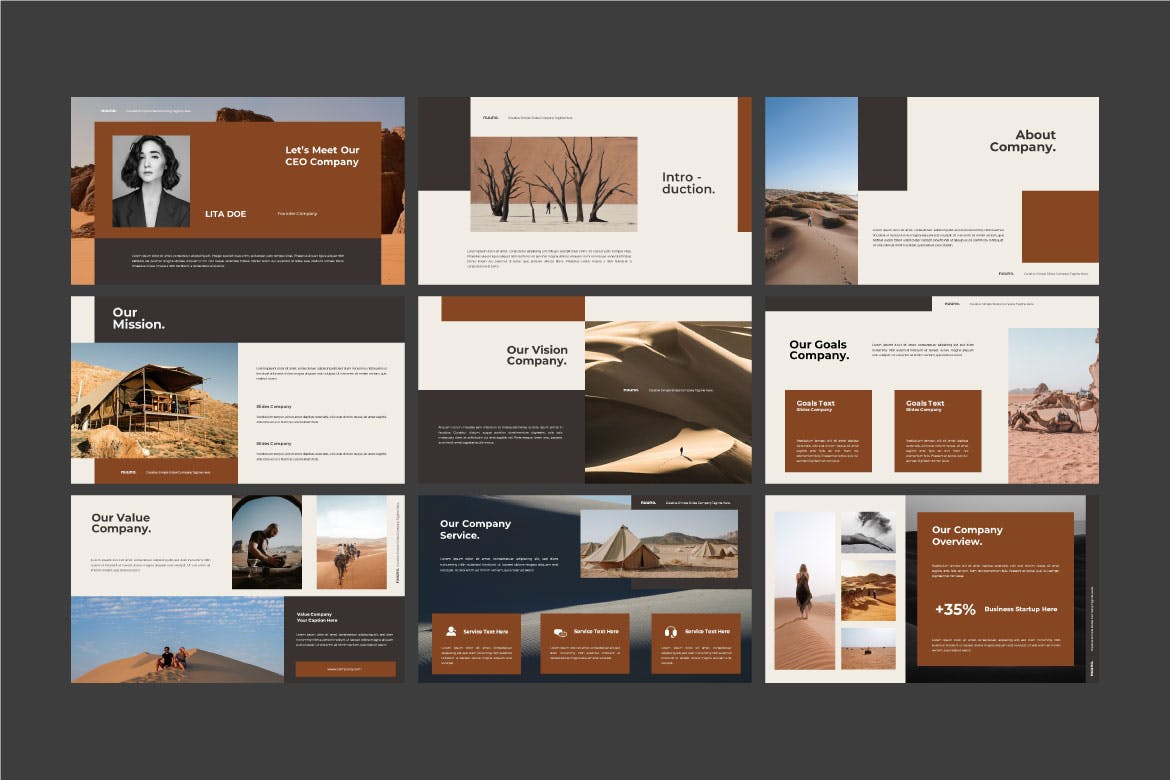Click the woman walking on dune photo
Viewport: 1170px width, 780px height.
[804, 590]
